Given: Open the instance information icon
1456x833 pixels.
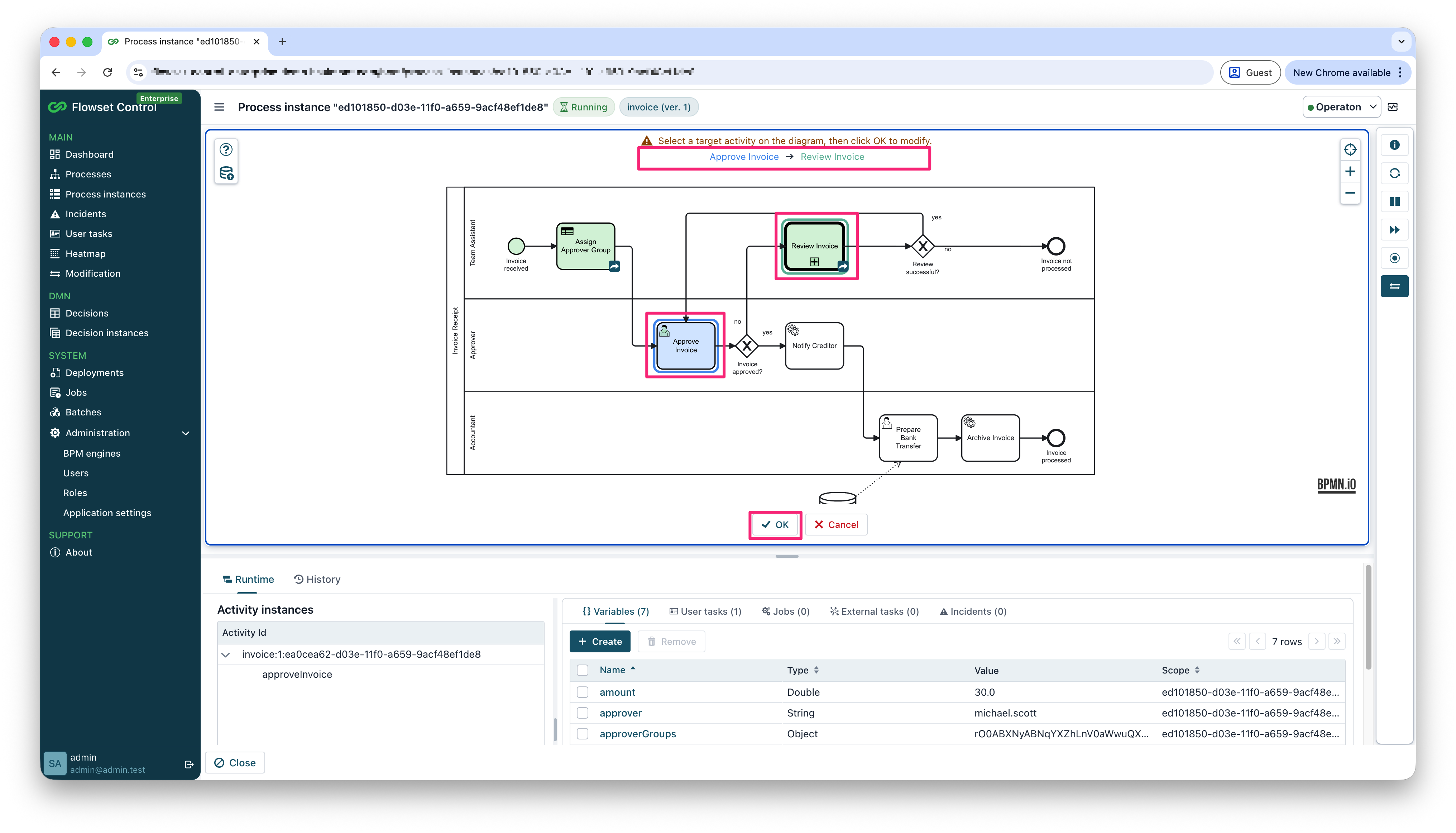Looking at the screenshot, I should [x=1394, y=145].
